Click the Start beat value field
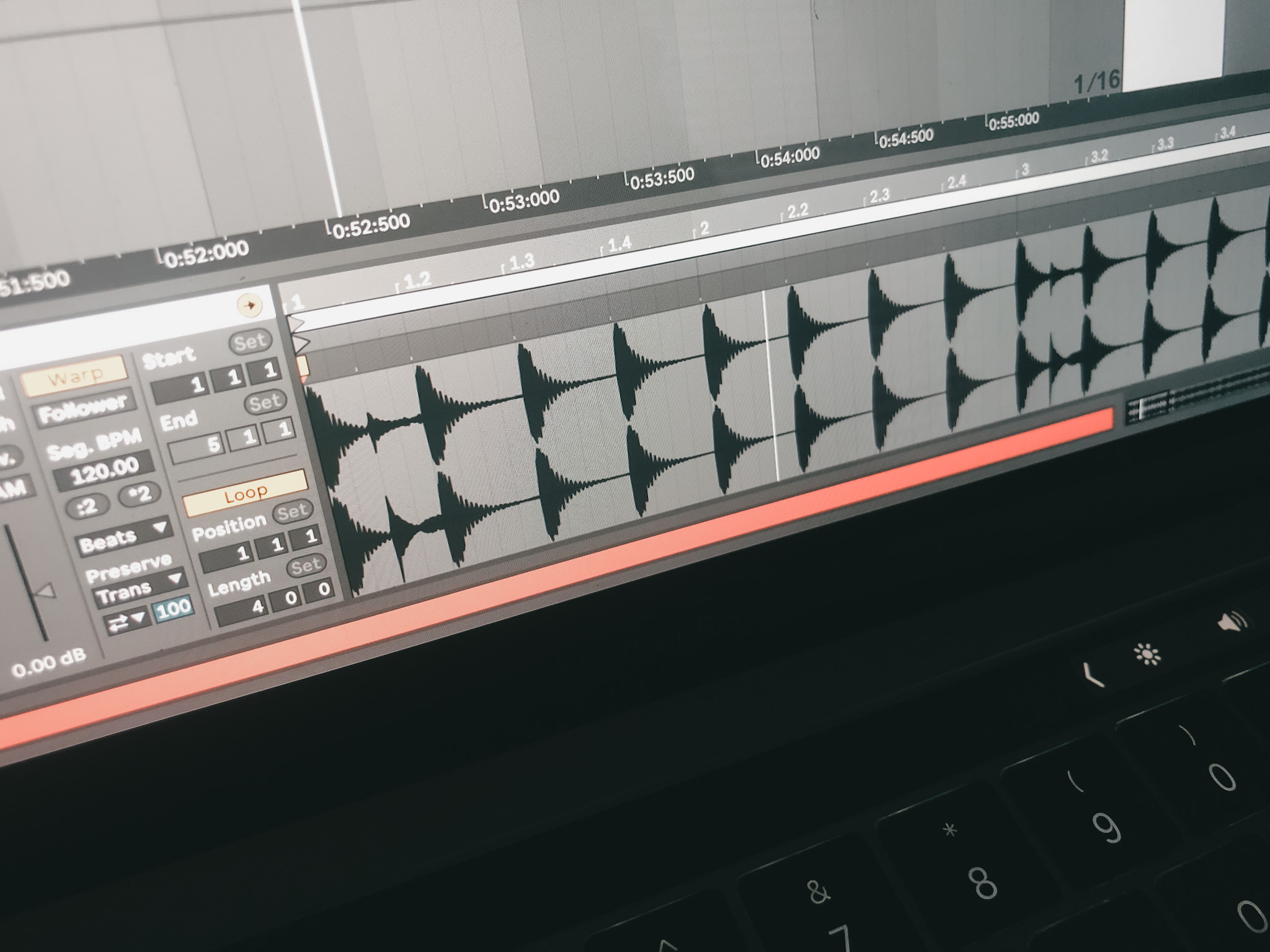Image resolution: width=1270 pixels, height=952 pixels. [229, 378]
